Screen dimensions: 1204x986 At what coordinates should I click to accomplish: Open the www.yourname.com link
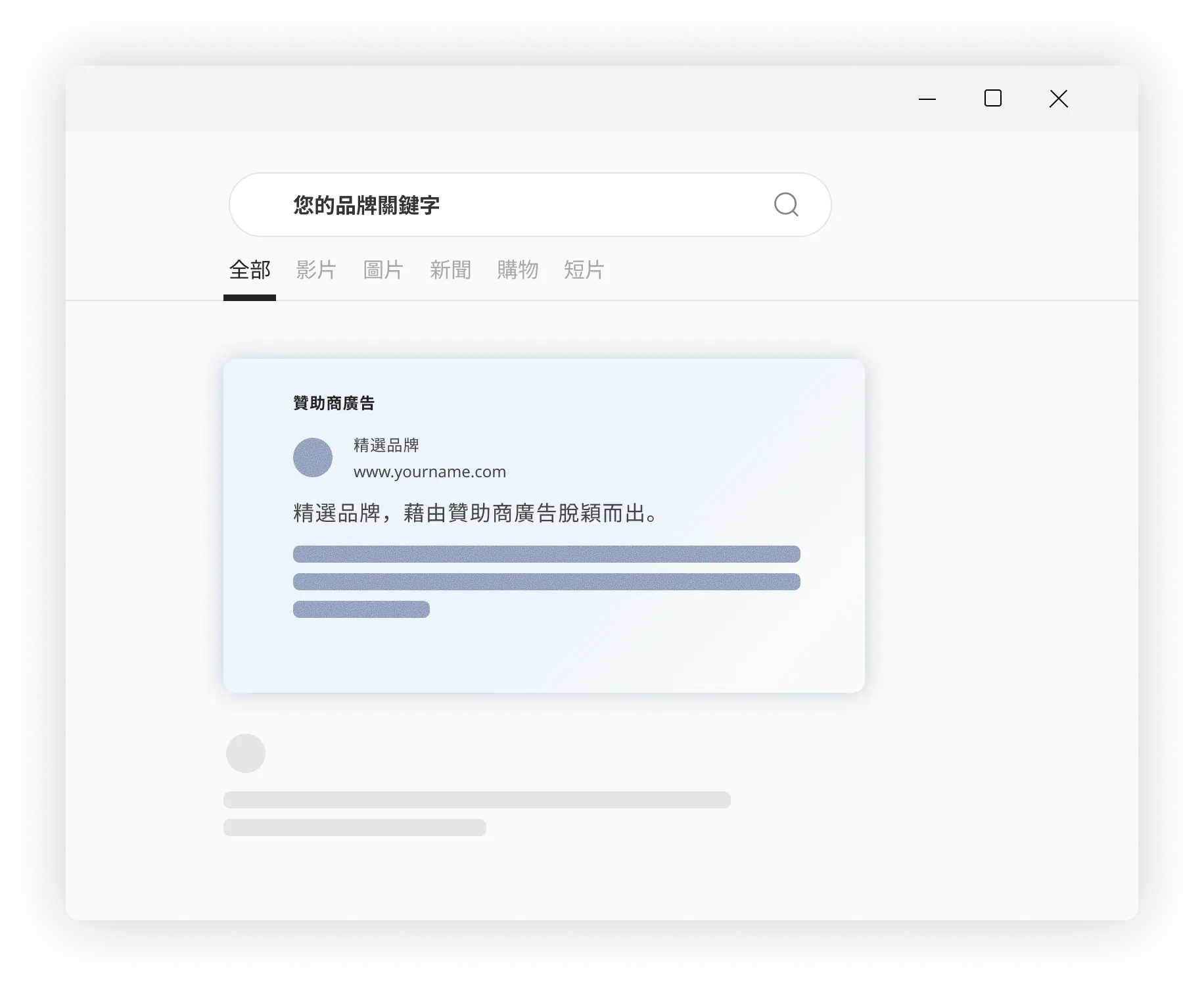coord(430,472)
